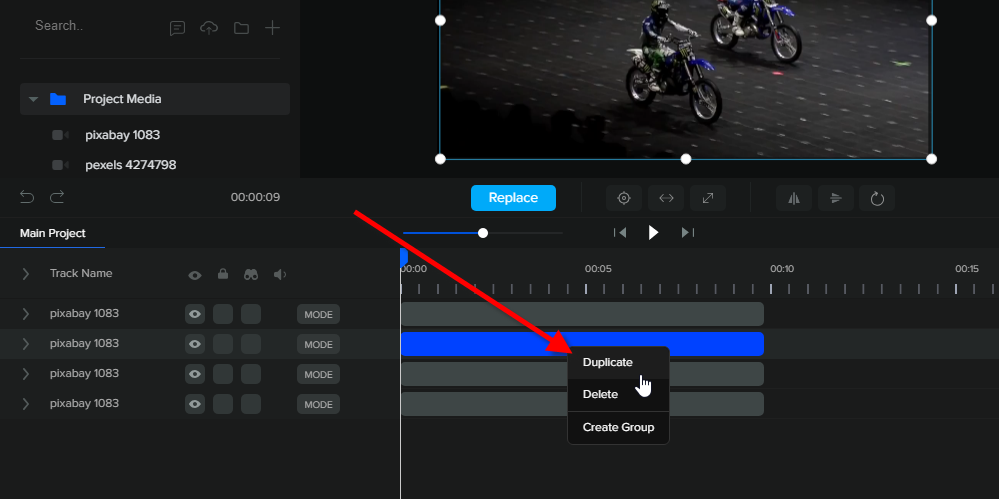999x499 pixels.
Task: Jump to the previous frame marker
Action: (x=620, y=233)
